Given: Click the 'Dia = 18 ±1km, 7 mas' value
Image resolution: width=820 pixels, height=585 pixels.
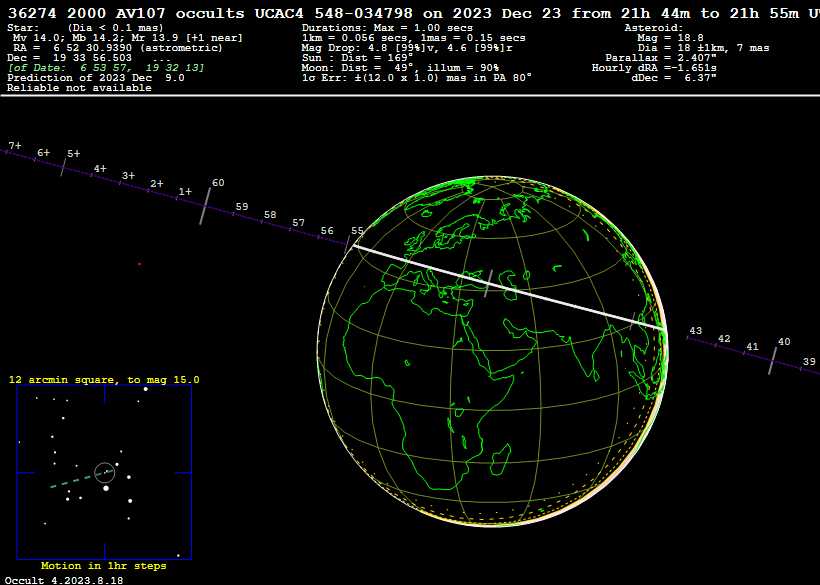Looking at the screenshot, I should 703,48.
